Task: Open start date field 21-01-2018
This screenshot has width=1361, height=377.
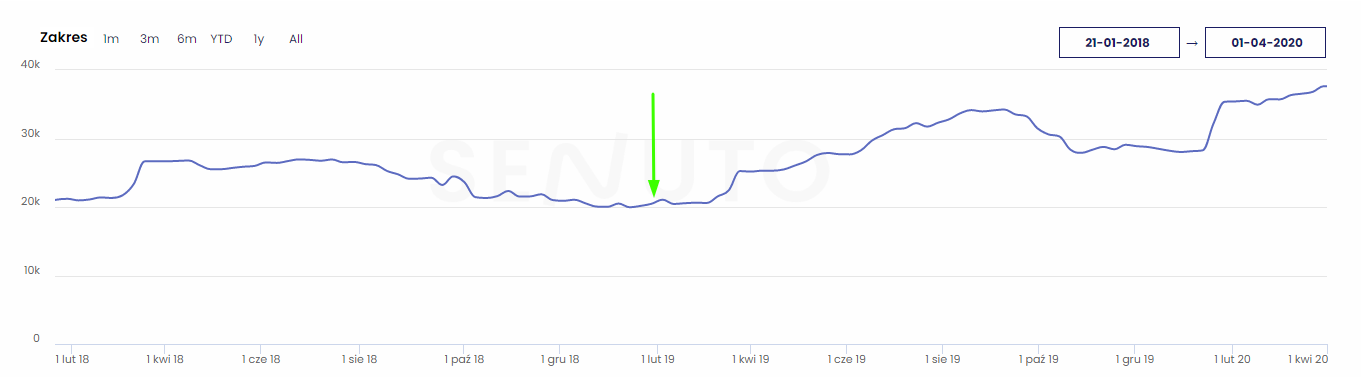Action: [x=1118, y=43]
